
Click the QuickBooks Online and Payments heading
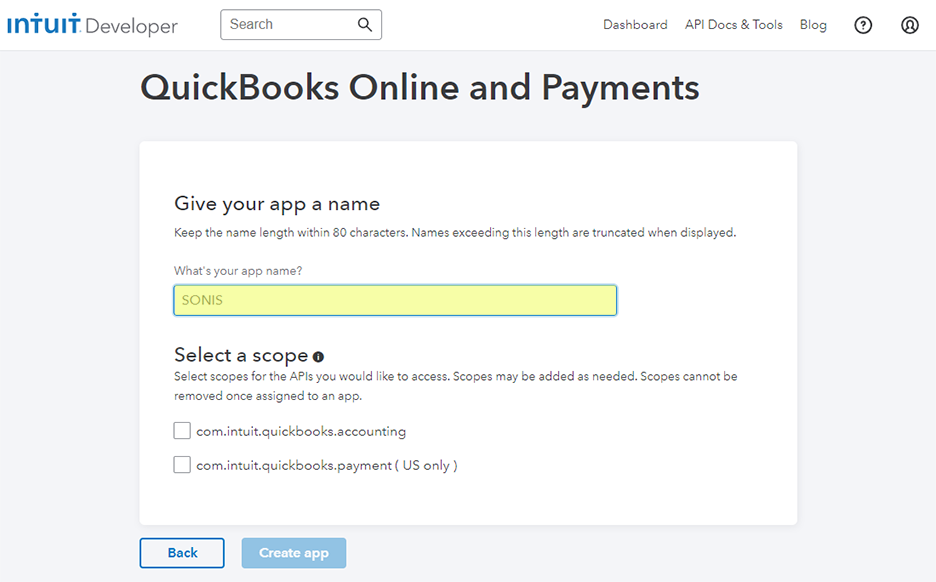click(x=419, y=88)
